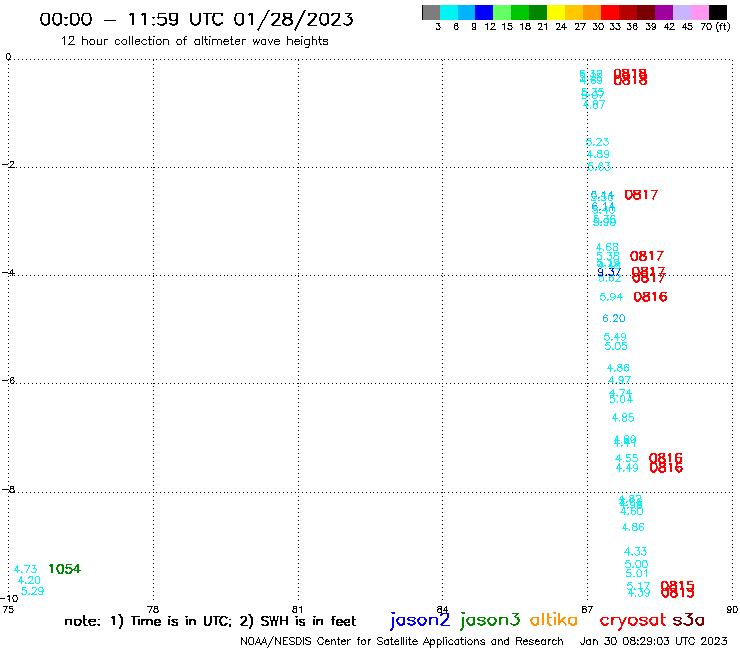Select the -2 latitude axis label
This screenshot has width=740, height=650.
8,164
